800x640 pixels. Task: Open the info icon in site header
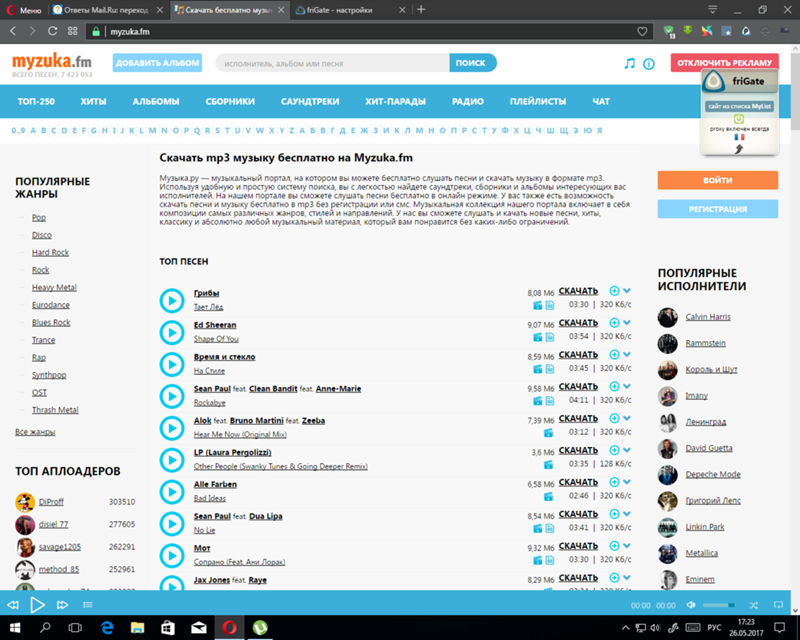pos(648,64)
